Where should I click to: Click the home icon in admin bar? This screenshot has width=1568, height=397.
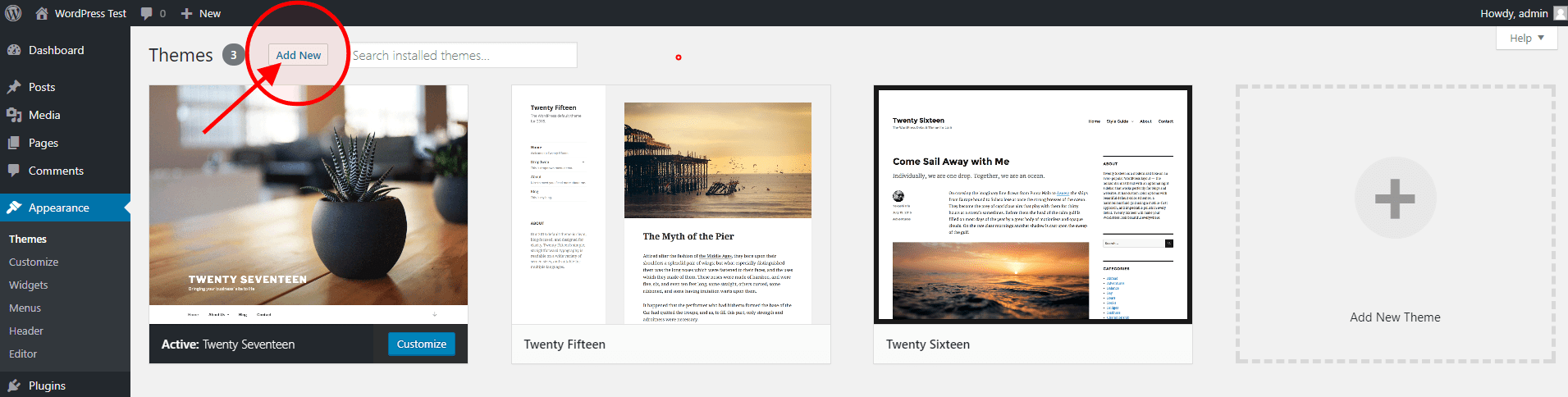[42, 13]
